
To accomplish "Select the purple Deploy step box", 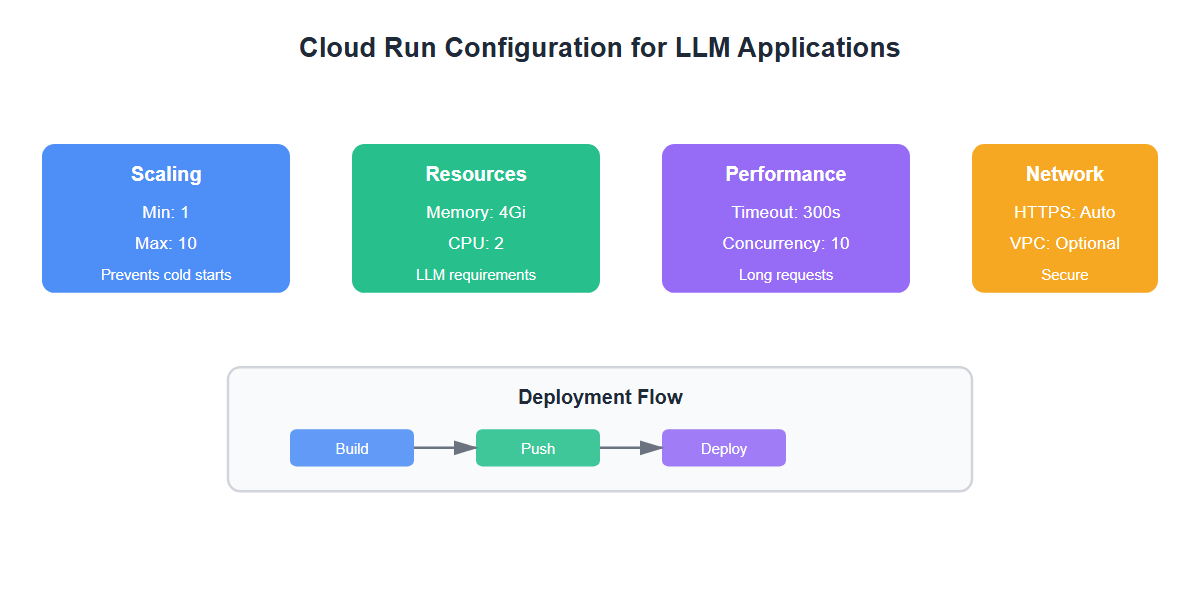I will click(x=724, y=448).
